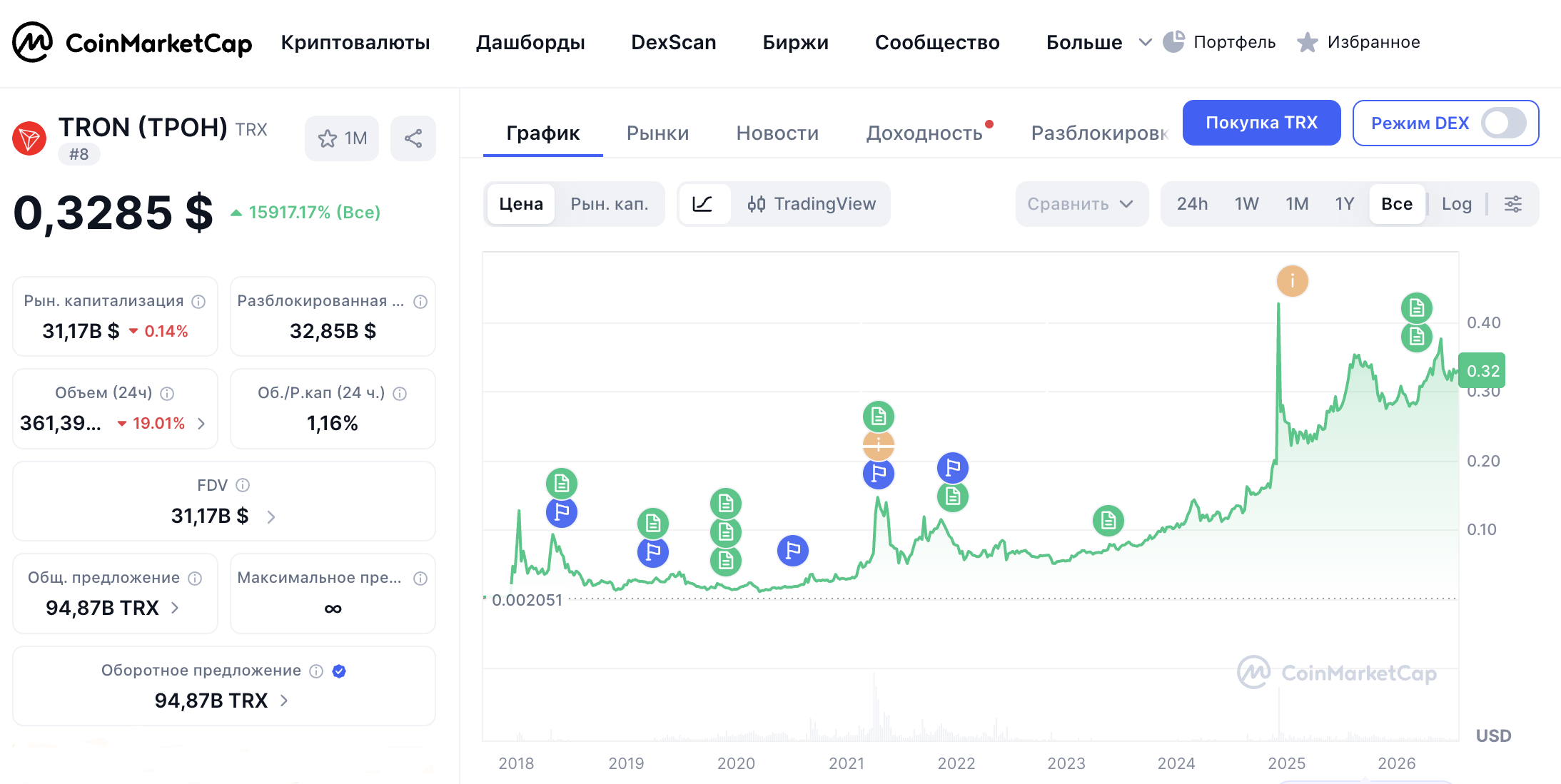The height and width of the screenshot is (784, 1561).
Task: Expand the Больше menu
Action: point(1098,43)
